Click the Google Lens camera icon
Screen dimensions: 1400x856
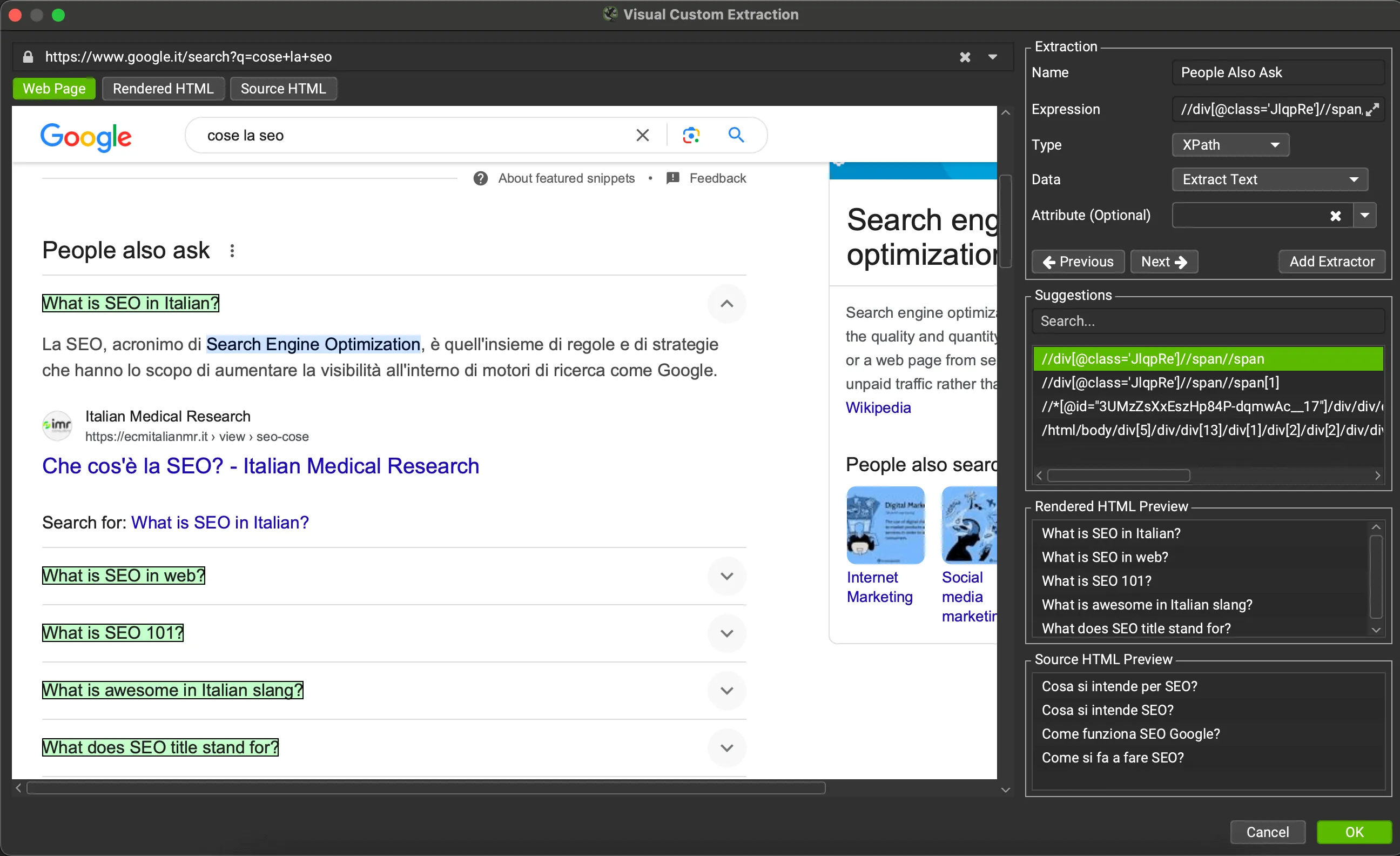690,135
